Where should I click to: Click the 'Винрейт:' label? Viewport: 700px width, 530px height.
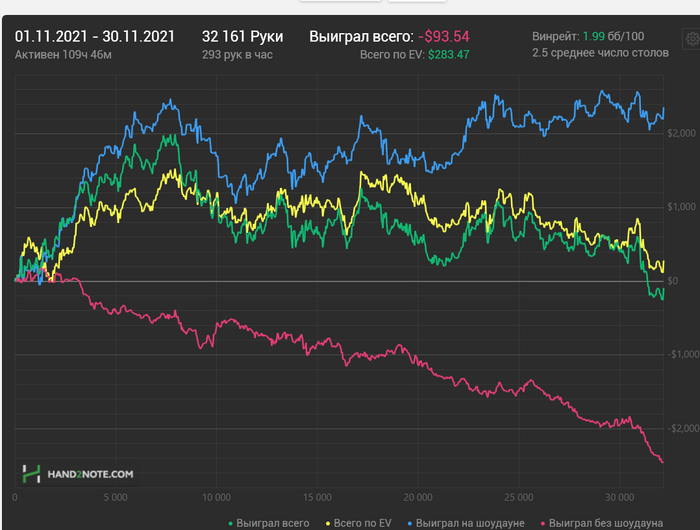(555, 36)
